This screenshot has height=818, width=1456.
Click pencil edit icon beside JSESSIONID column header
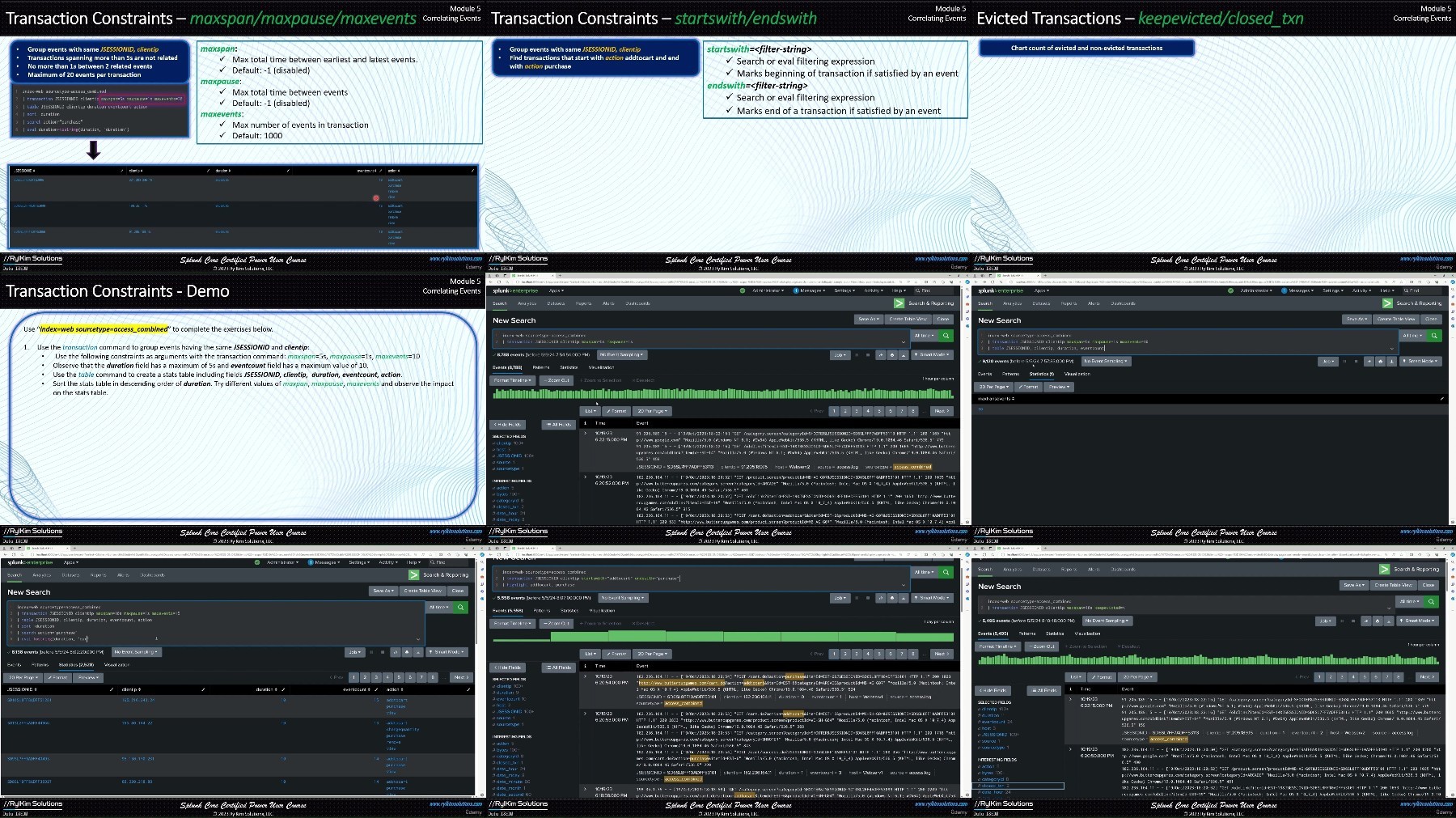(112, 689)
